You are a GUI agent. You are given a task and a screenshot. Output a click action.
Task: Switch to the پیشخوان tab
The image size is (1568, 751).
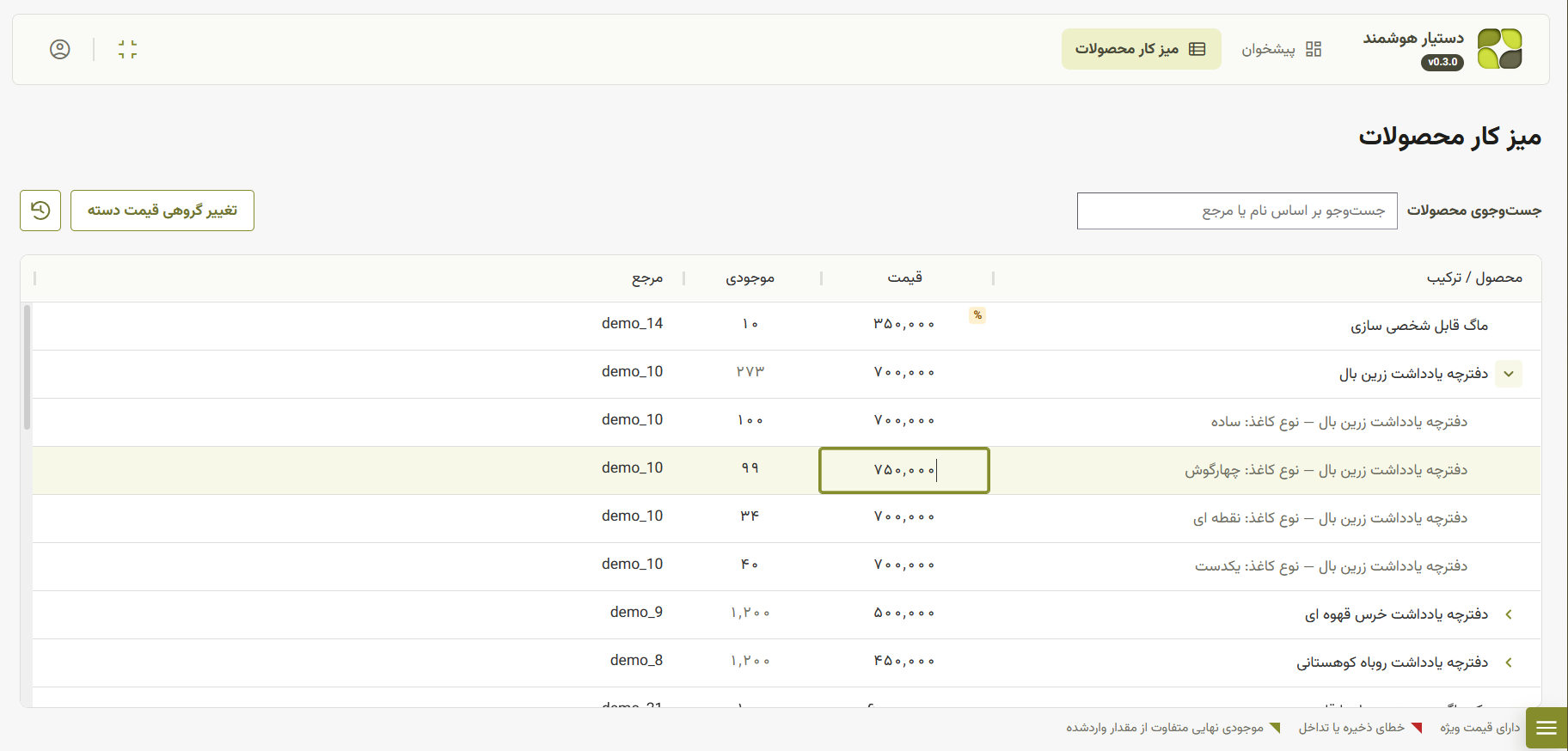(x=1281, y=49)
